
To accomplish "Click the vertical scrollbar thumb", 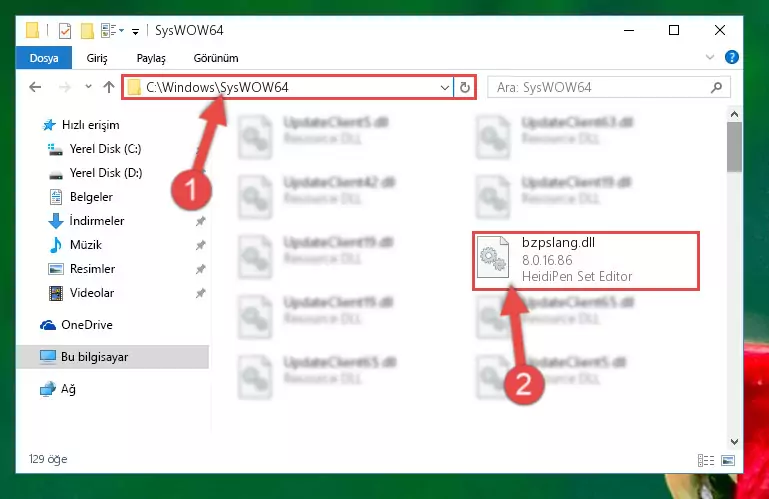I will click(734, 147).
